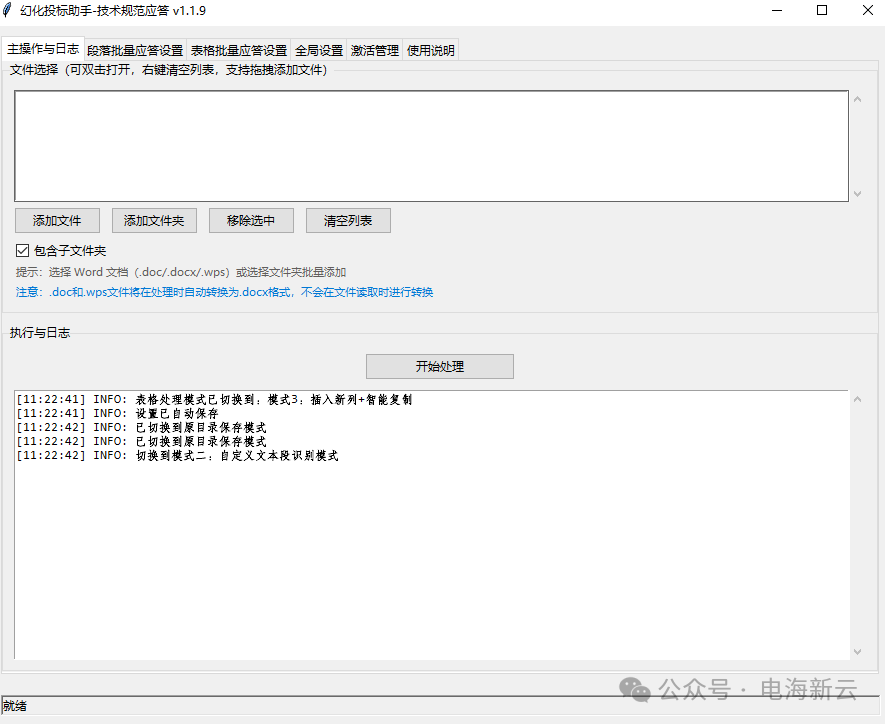
Task: Maximize the application window
Action: pos(822,10)
